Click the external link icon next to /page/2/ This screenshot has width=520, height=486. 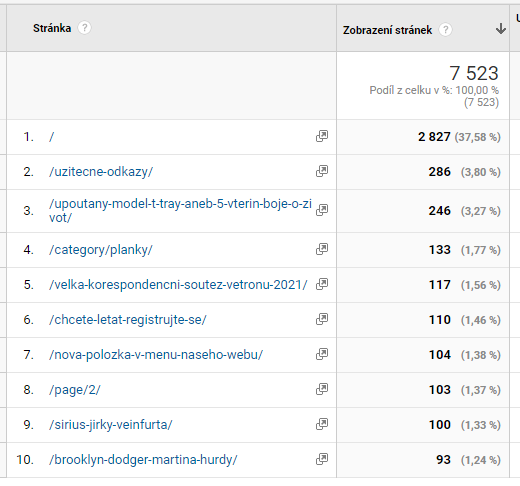(x=322, y=389)
